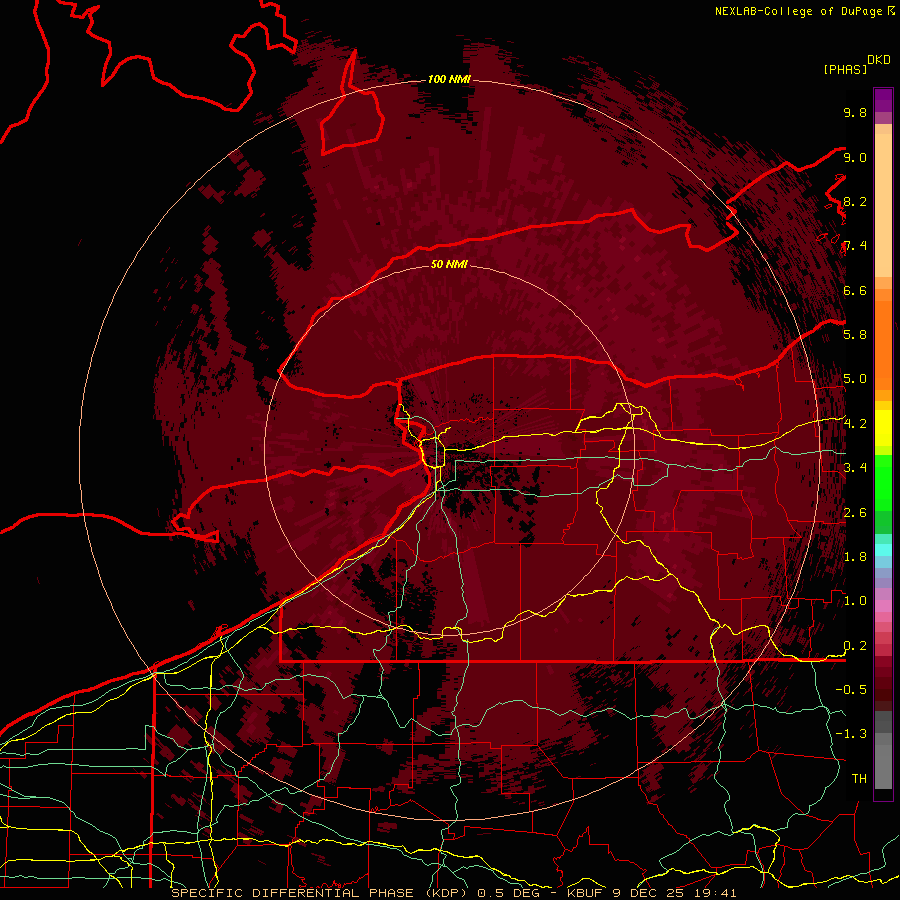Click the 9.0 legend value
The width and height of the screenshot is (900, 900).
tap(855, 157)
